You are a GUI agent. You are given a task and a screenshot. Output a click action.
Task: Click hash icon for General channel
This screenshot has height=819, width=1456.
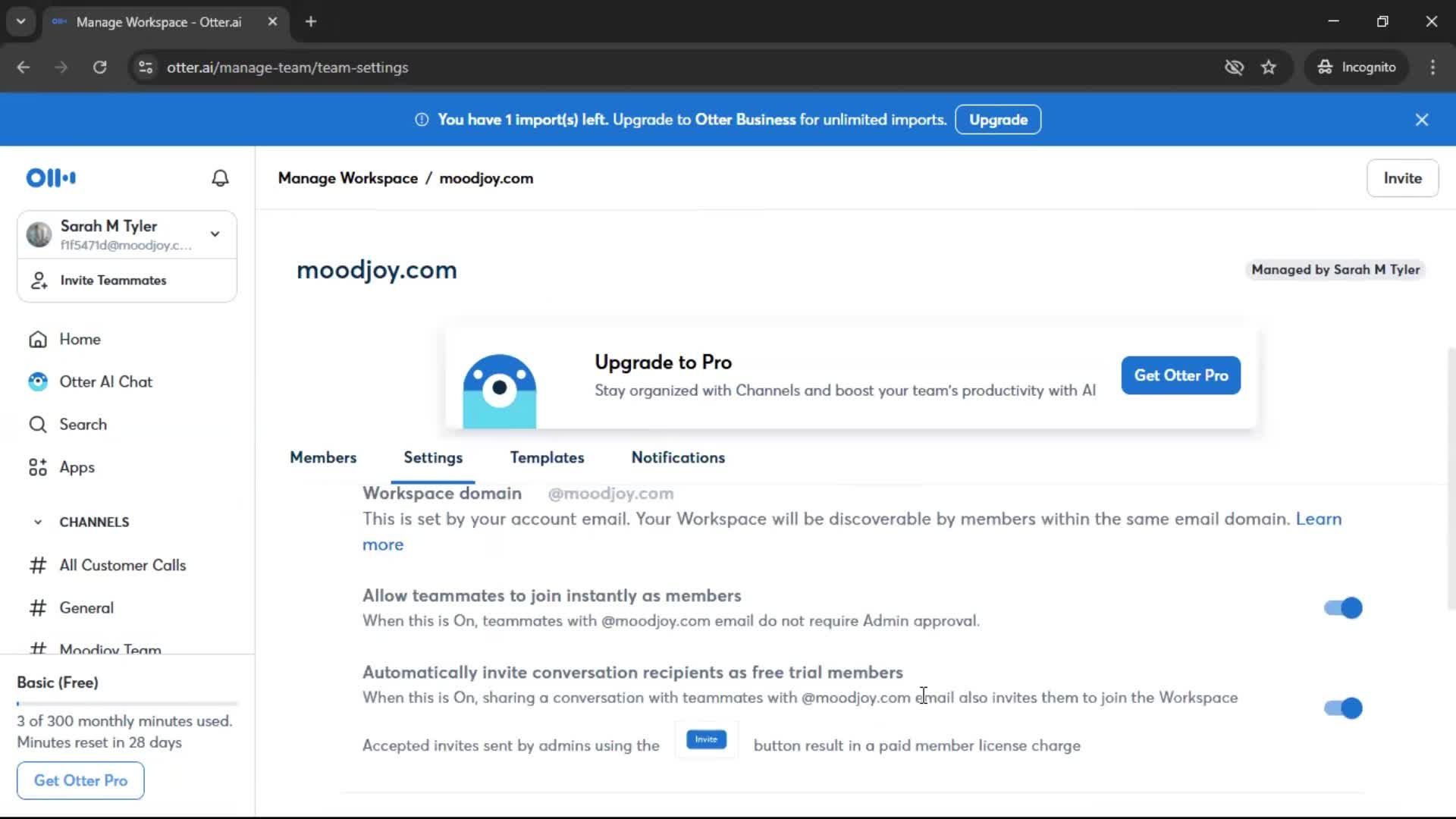38,607
